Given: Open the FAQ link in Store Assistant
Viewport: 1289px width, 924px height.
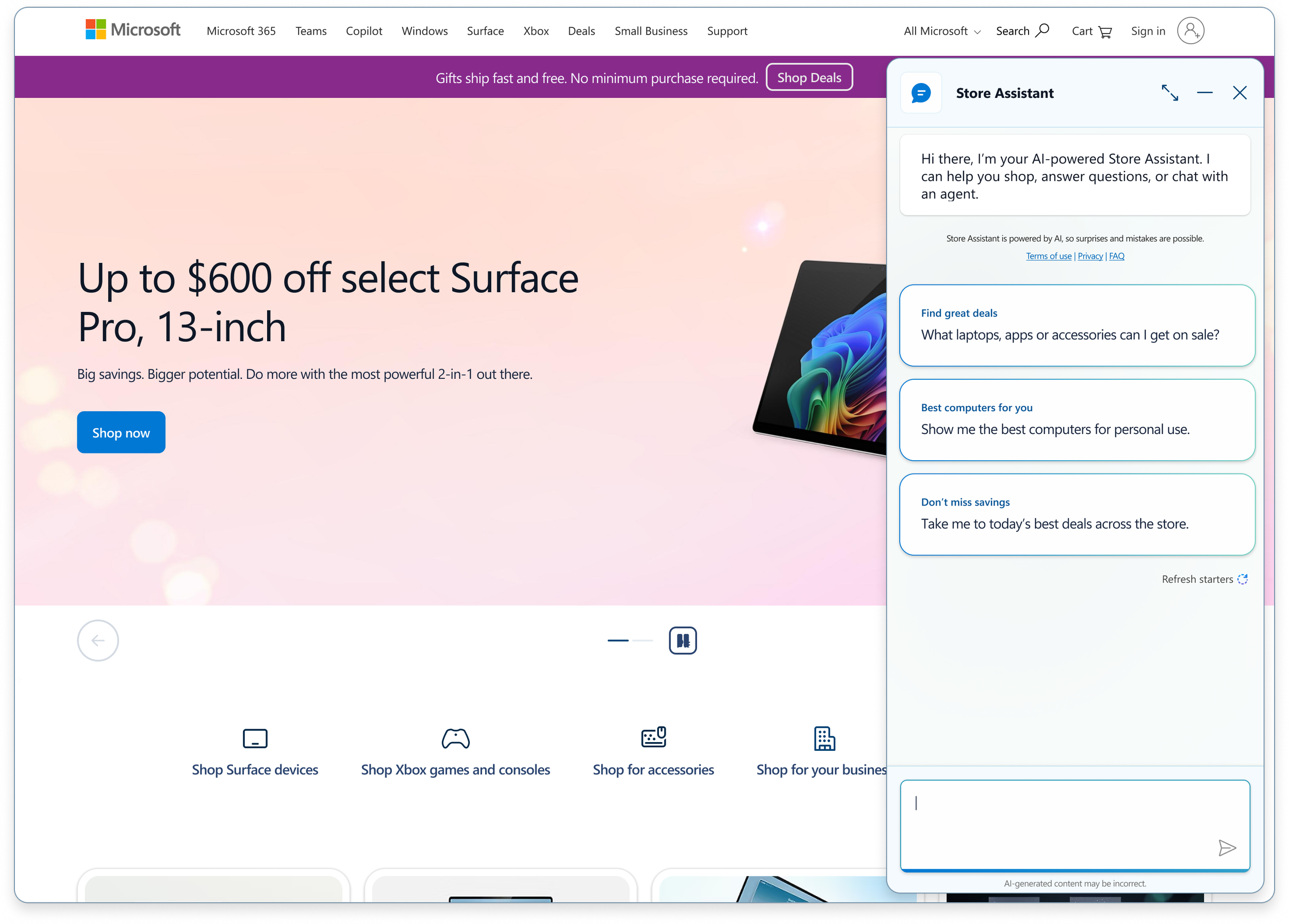Looking at the screenshot, I should 1116,256.
